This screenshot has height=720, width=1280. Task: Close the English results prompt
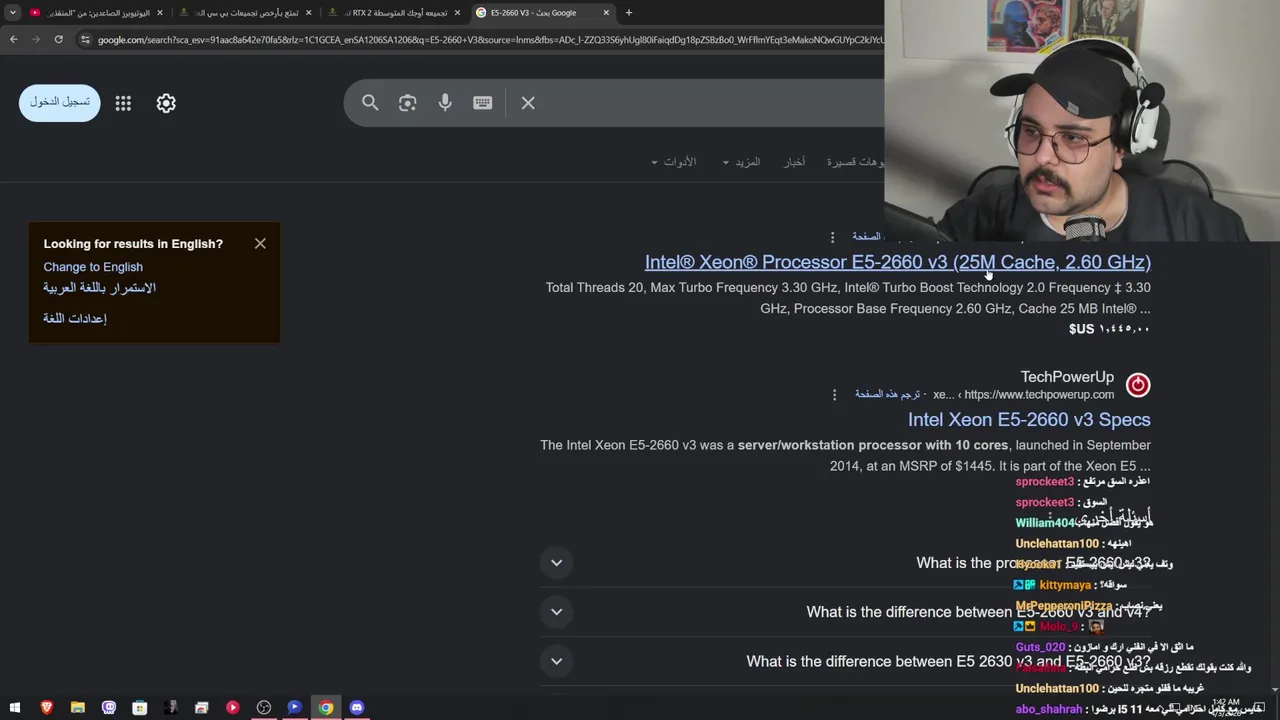[x=260, y=243]
